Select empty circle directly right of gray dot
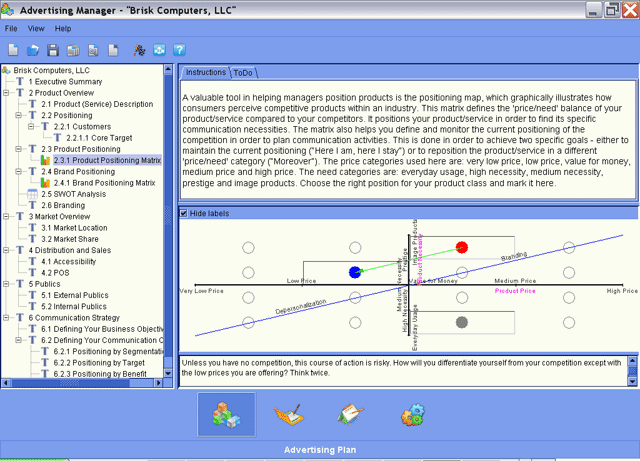The width and height of the screenshot is (640, 461). (x=569, y=323)
